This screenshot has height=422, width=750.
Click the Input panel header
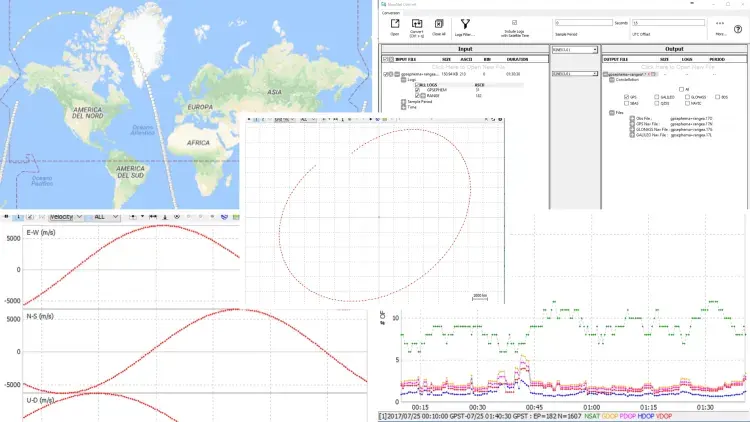click(465, 49)
